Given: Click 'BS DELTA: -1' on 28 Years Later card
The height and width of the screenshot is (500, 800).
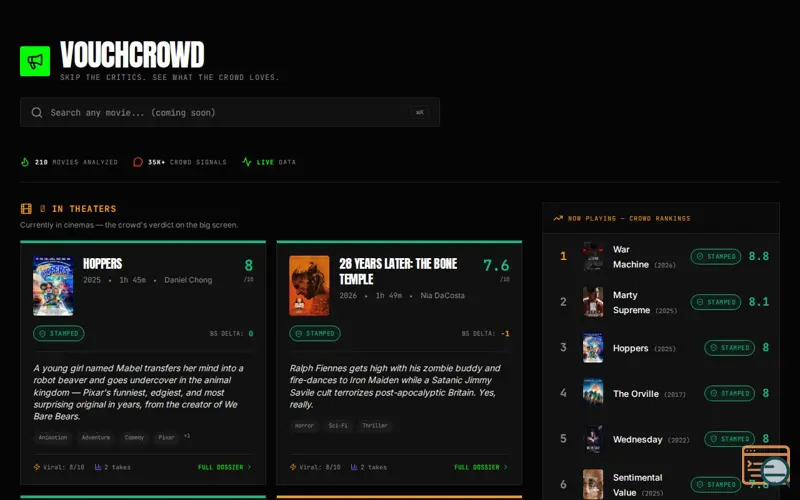Looking at the screenshot, I should pos(485,334).
